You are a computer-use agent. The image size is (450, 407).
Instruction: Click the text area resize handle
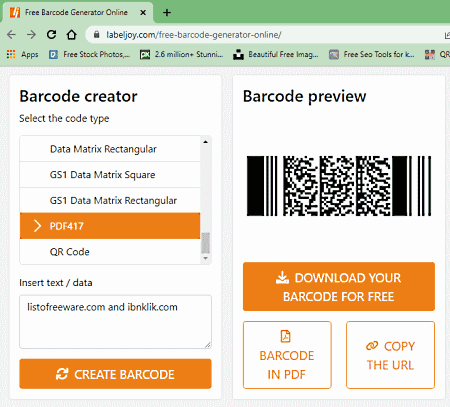point(208,345)
